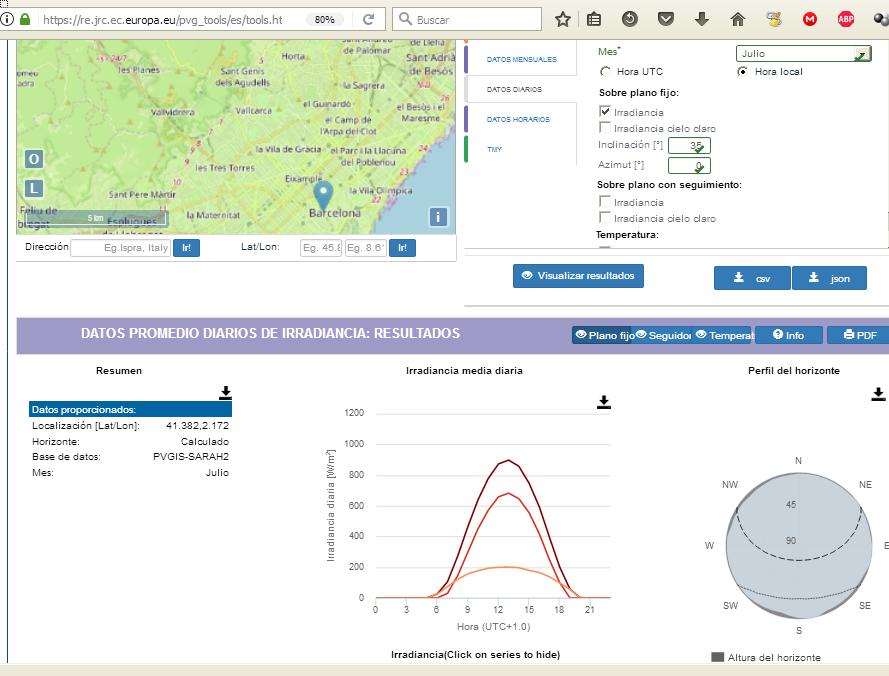
Task: Click the green padlock security icon
Action: pyautogui.click(x=24, y=19)
